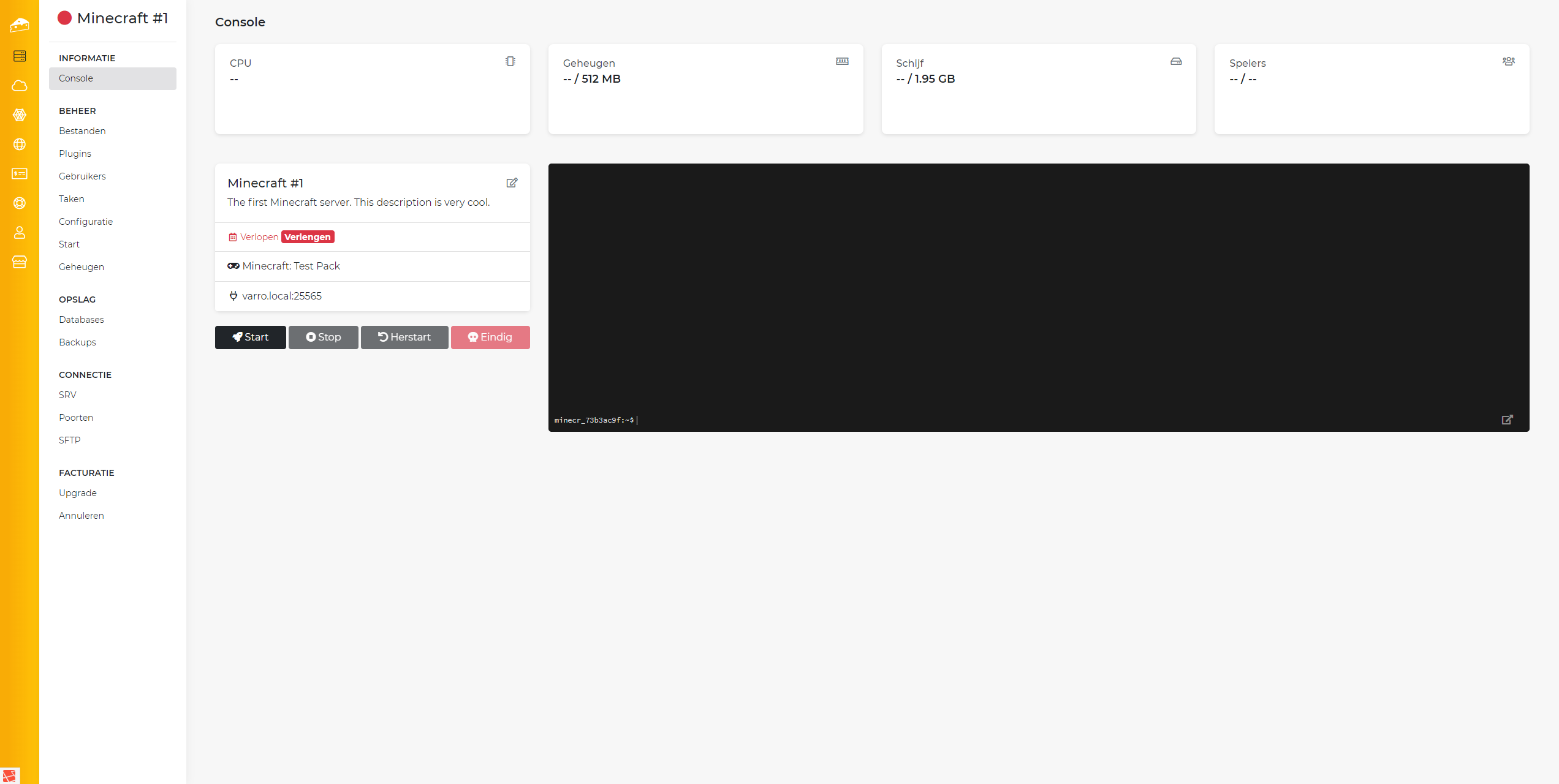The height and width of the screenshot is (784, 1559).
Task: Click the Herstart restart button
Action: click(404, 337)
